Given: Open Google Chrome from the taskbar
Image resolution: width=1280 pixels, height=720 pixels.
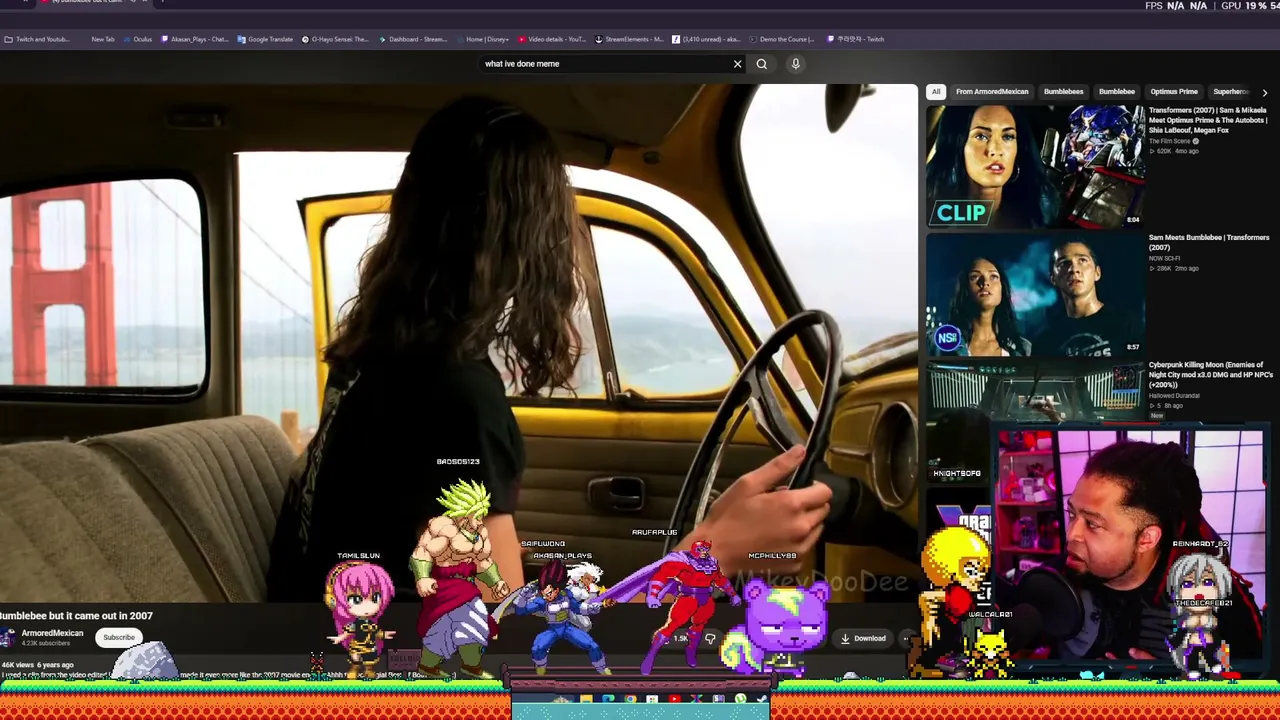Looking at the screenshot, I should tap(630, 699).
